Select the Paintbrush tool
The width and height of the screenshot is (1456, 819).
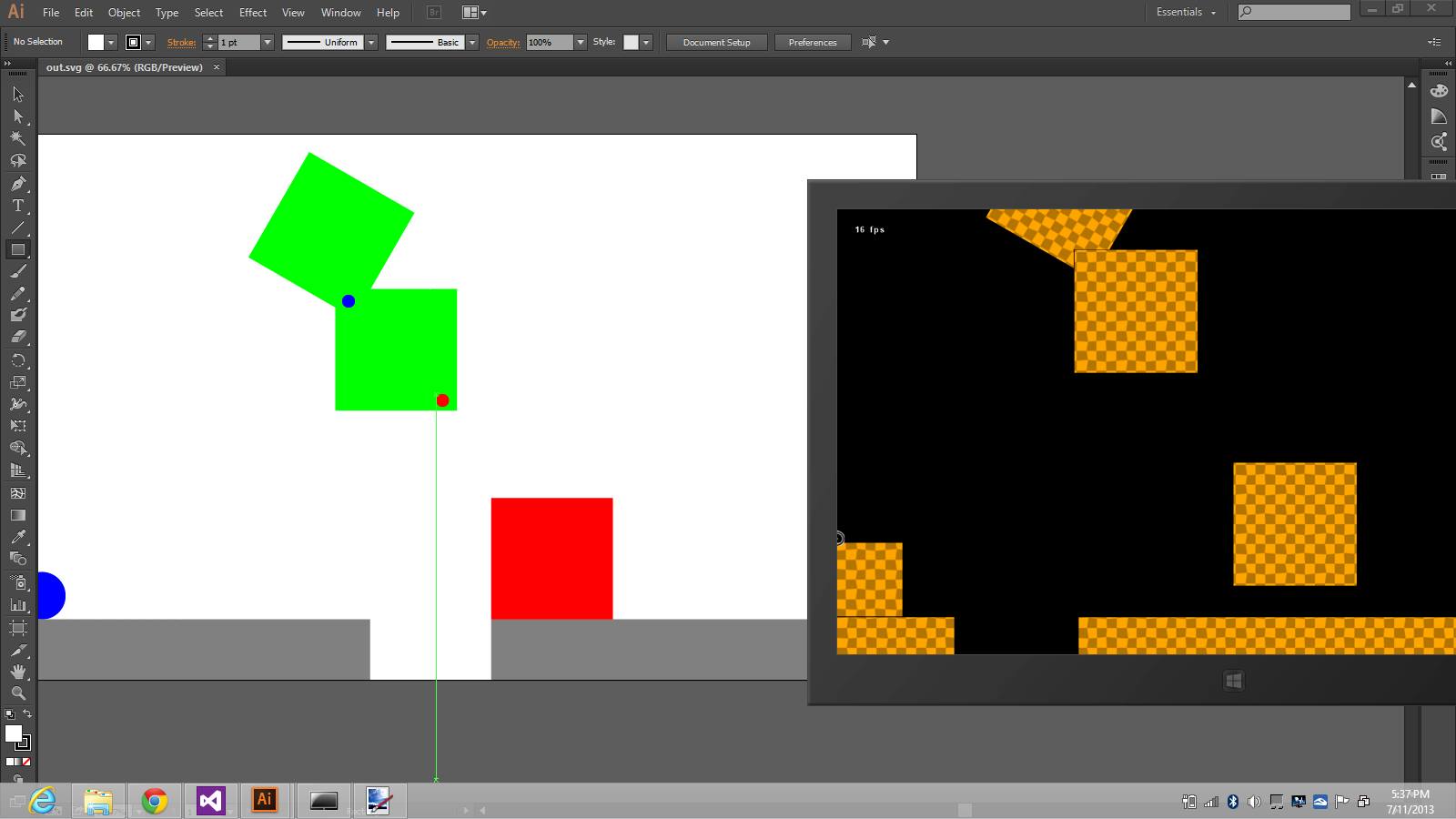pyautogui.click(x=17, y=271)
